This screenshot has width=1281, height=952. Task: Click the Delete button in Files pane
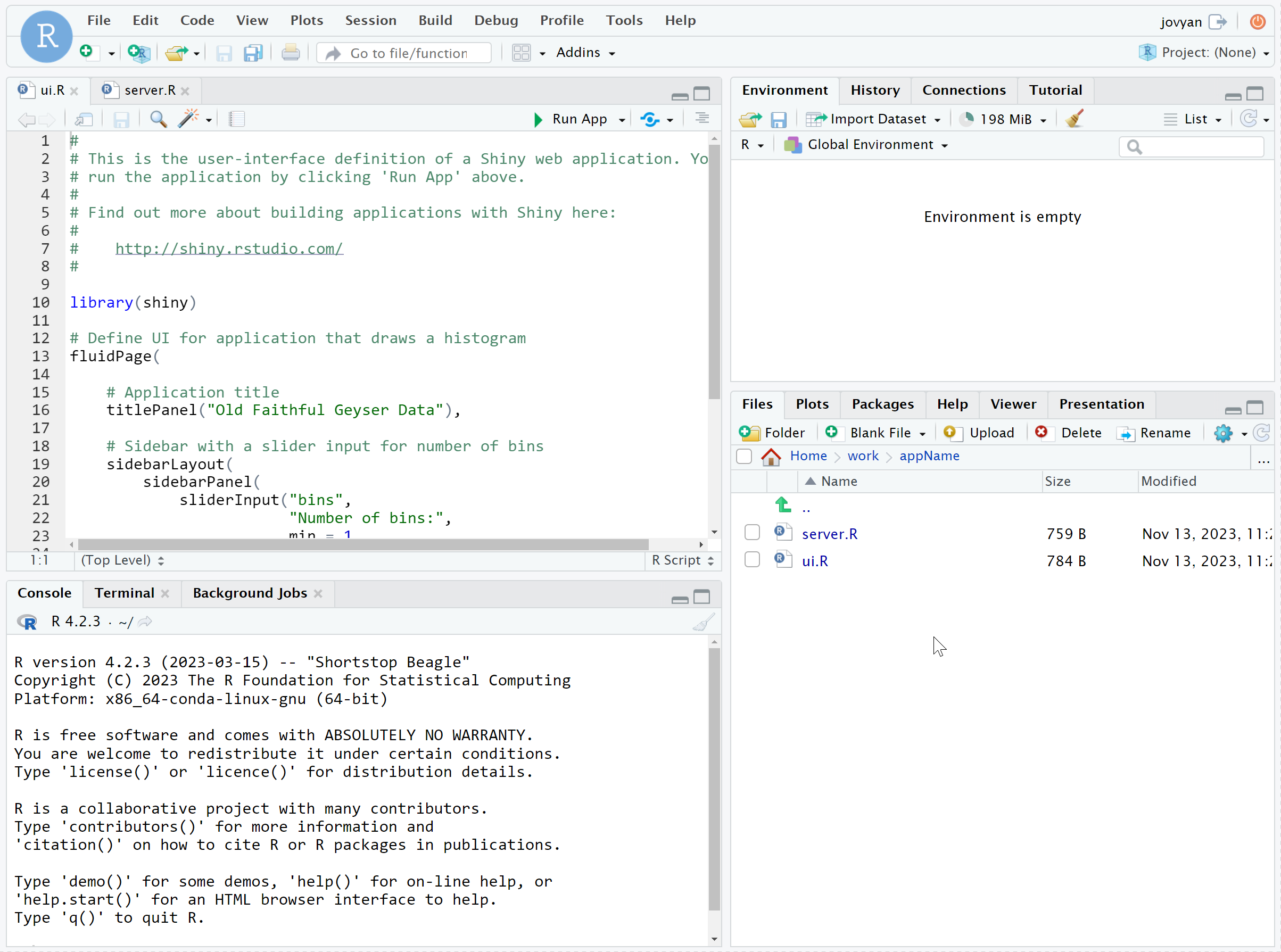(x=1068, y=433)
